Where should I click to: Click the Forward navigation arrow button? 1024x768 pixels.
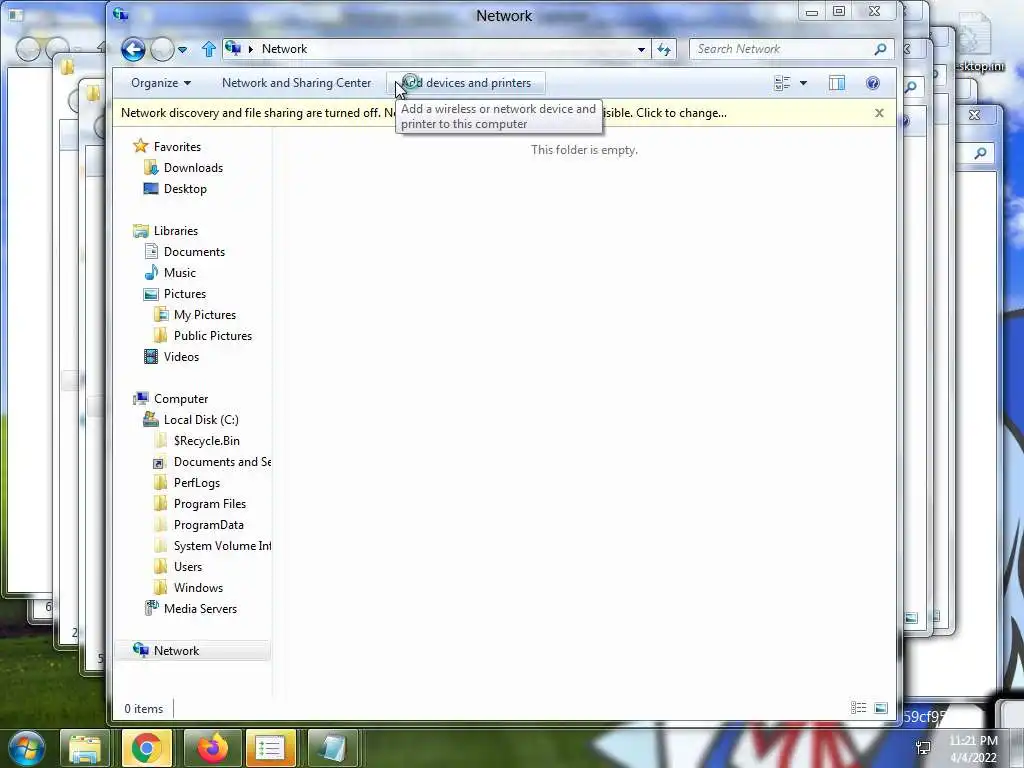[162, 49]
